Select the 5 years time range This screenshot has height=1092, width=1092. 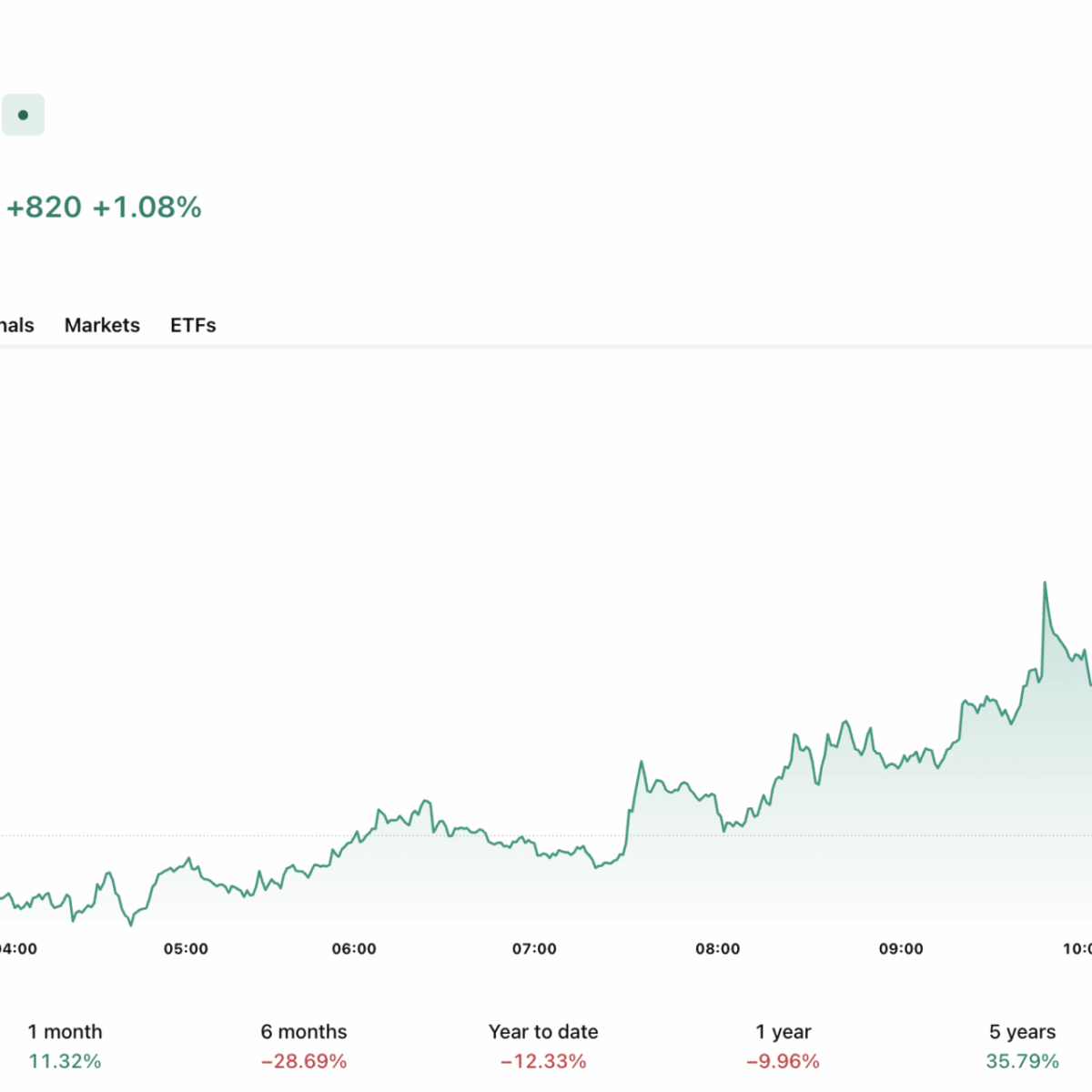click(1022, 1032)
